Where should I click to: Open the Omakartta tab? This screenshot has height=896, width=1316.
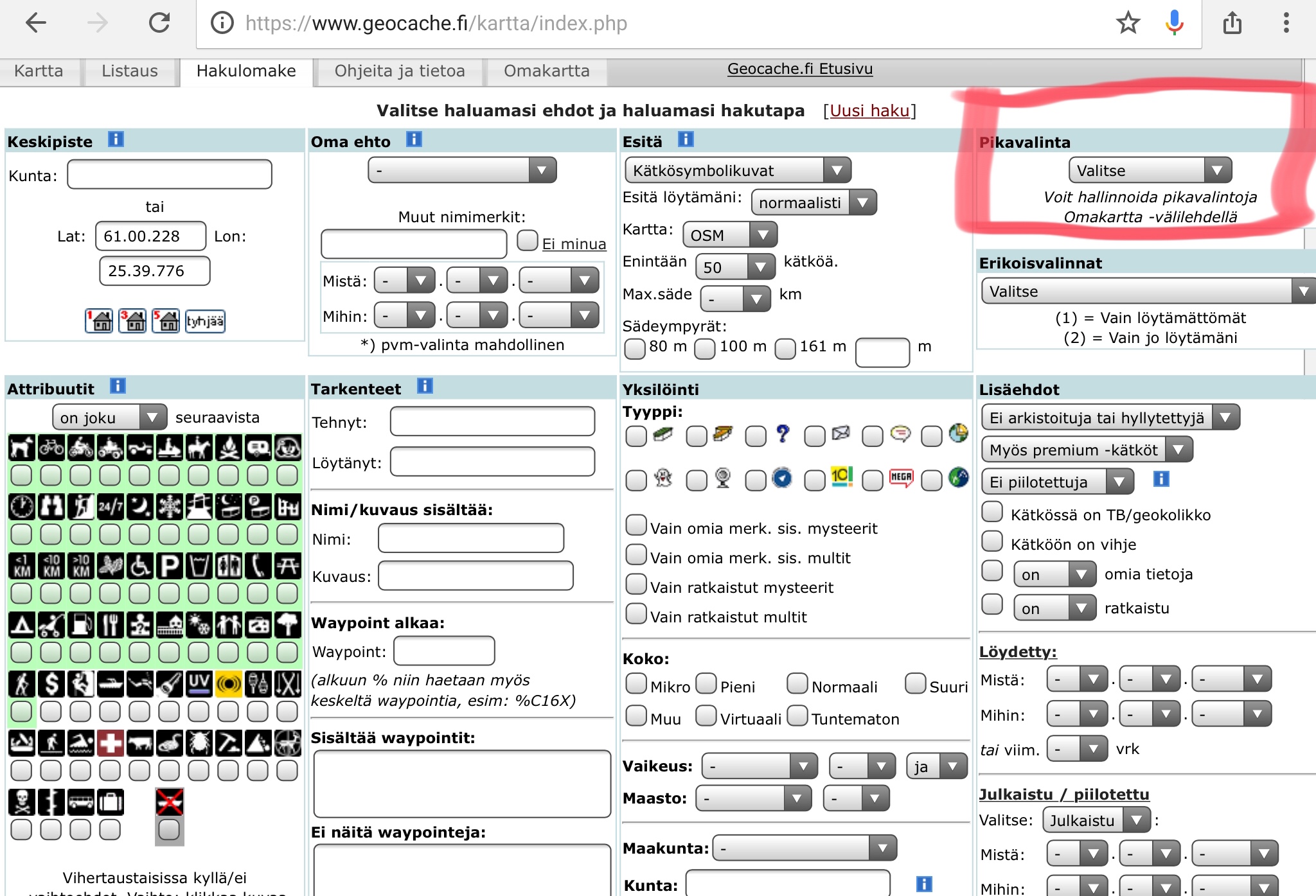tap(546, 71)
